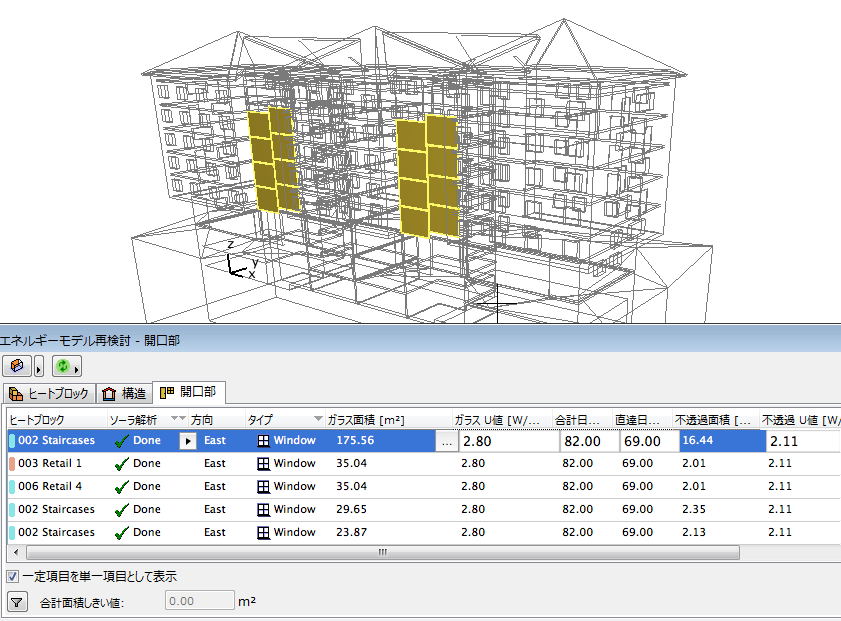
Task: Click the 2.35 opaque area value
Action: [x=694, y=509]
